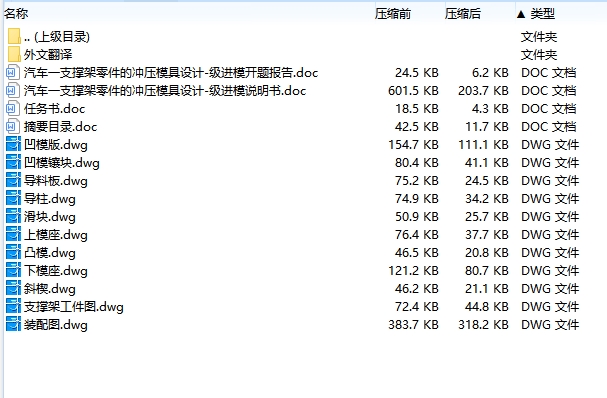Click the 20.8 KB compressed size value
The image size is (607, 398).
click(x=487, y=252)
